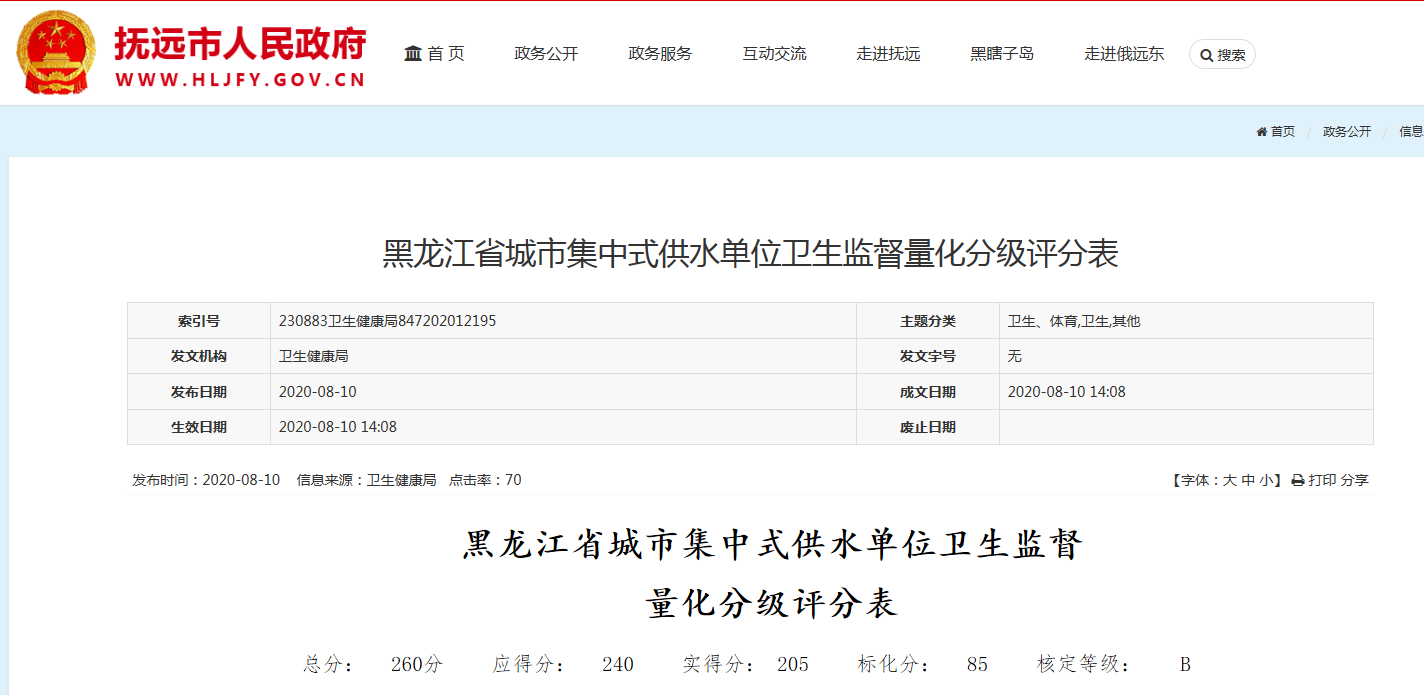Click the 分享 share link
Screen dimensions: 1424x695
[x=1355, y=481]
